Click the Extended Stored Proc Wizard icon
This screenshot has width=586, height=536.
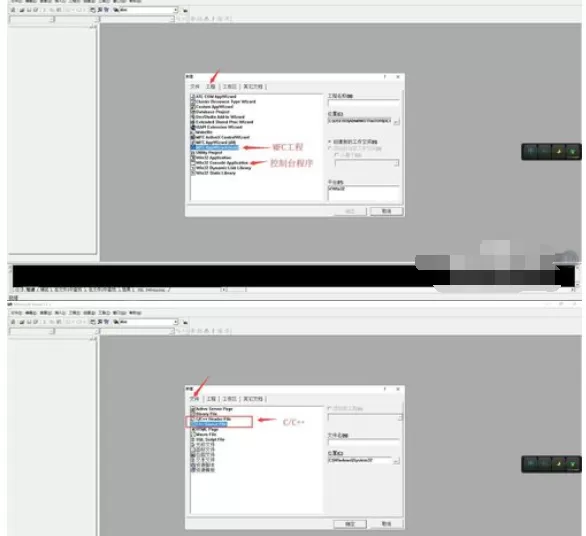193,122
